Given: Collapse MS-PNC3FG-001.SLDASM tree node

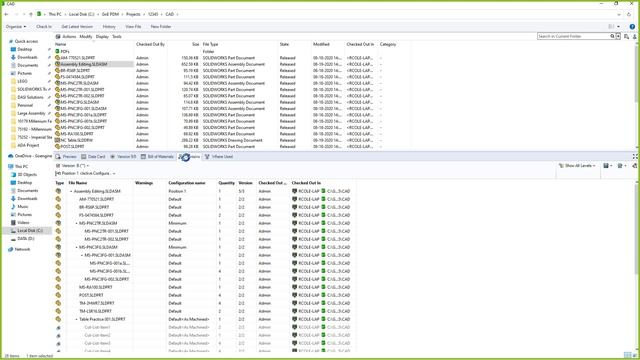Looking at the screenshot, I should coord(82,255).
